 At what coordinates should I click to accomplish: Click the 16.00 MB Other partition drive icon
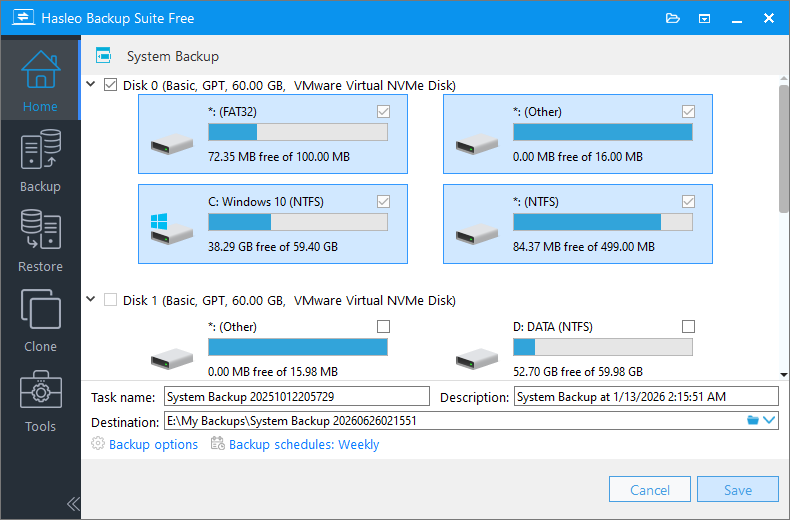click(x=477, y=144)
